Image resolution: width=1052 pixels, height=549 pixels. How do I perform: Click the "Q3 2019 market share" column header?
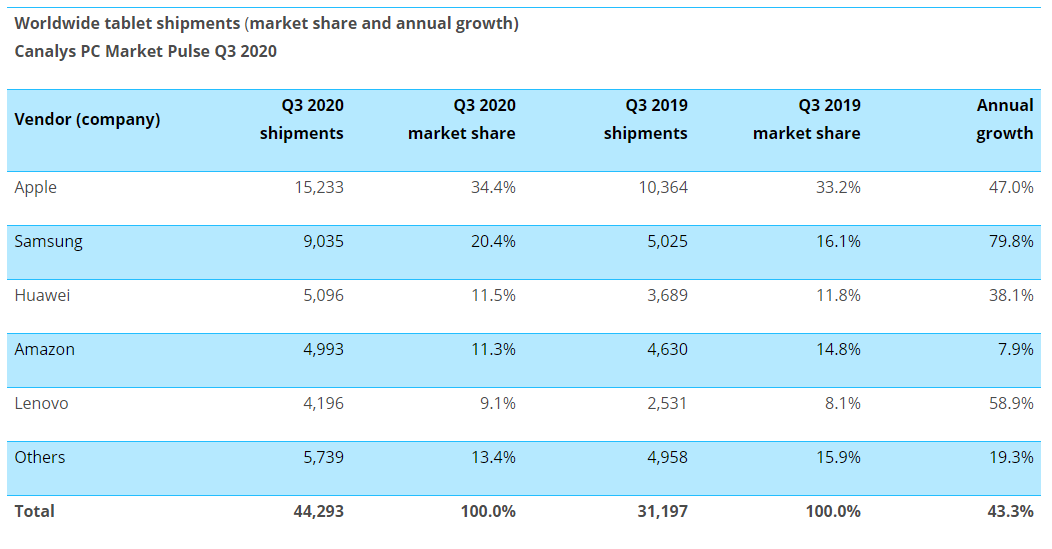pyautogui.click(x=806, y=119)
